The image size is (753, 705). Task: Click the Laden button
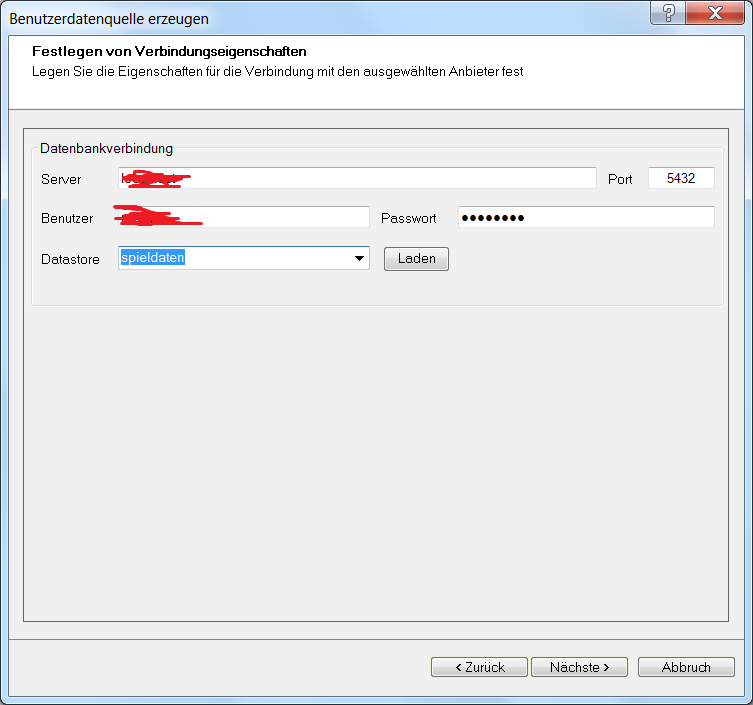[416, 259]
